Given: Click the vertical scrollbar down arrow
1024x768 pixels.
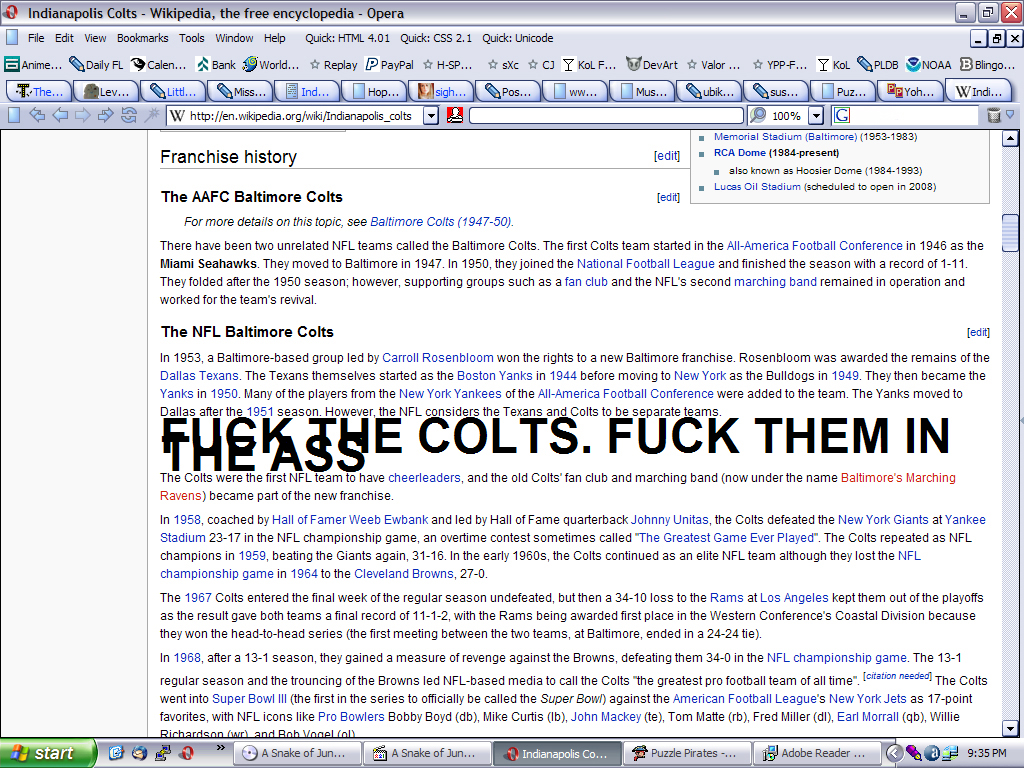Looking at the screenshot, I should pos(1010,729).
